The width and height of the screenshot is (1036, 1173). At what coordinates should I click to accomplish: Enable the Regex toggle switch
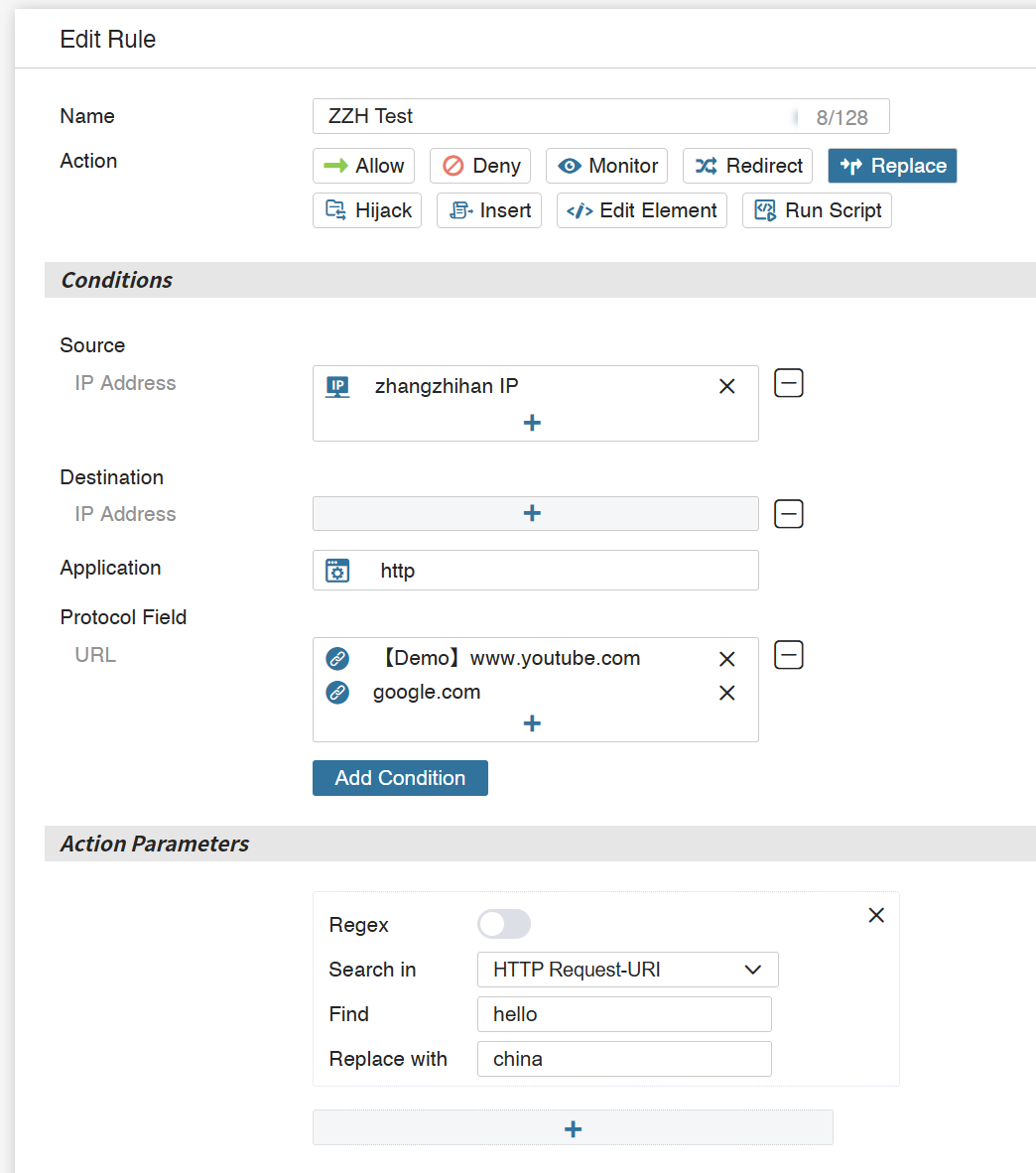504,925
